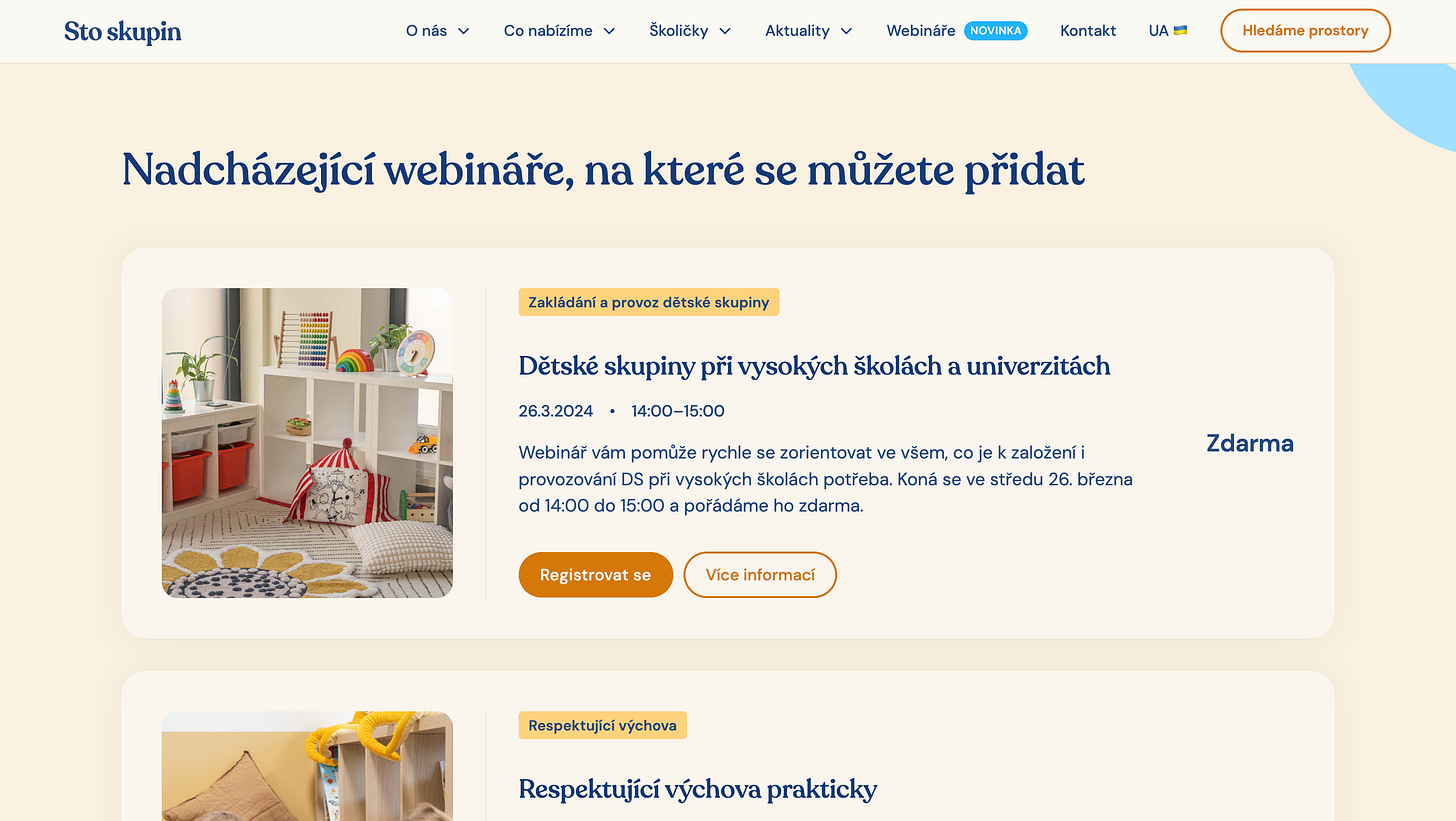The image size is (1456, 821).
Task: Click the Zdarma price label
Action: pyautogui.click(x=1250, y=443)
